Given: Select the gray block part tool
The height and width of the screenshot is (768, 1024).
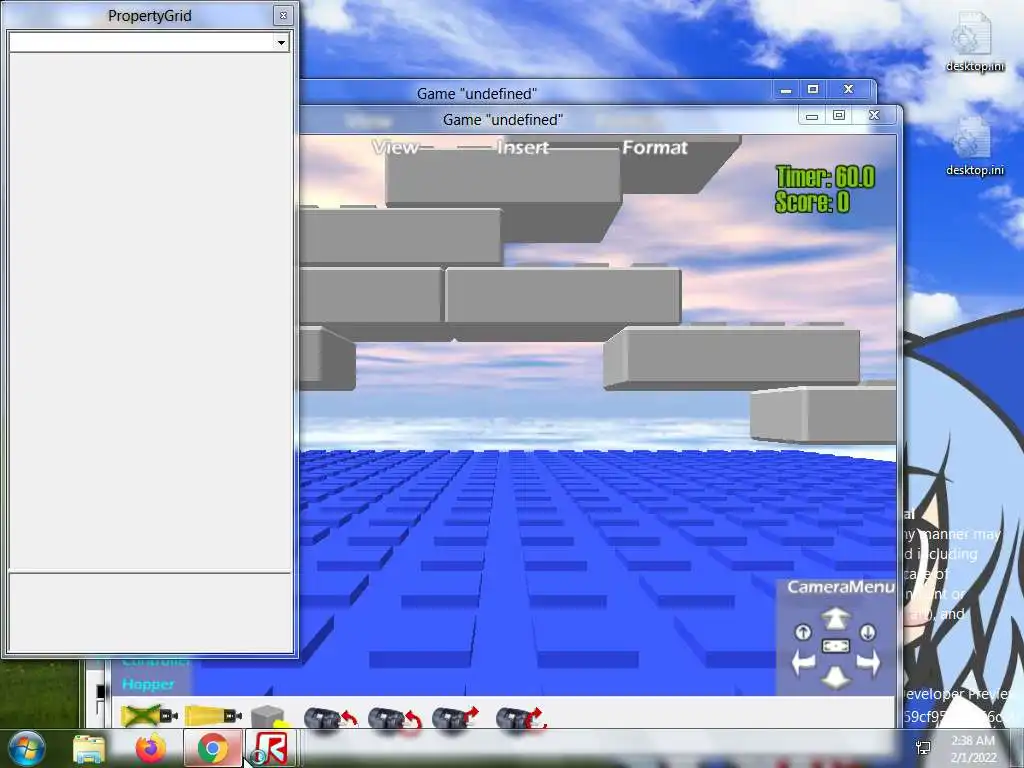Looking at the screenshot, I should (x=269, y=716).
